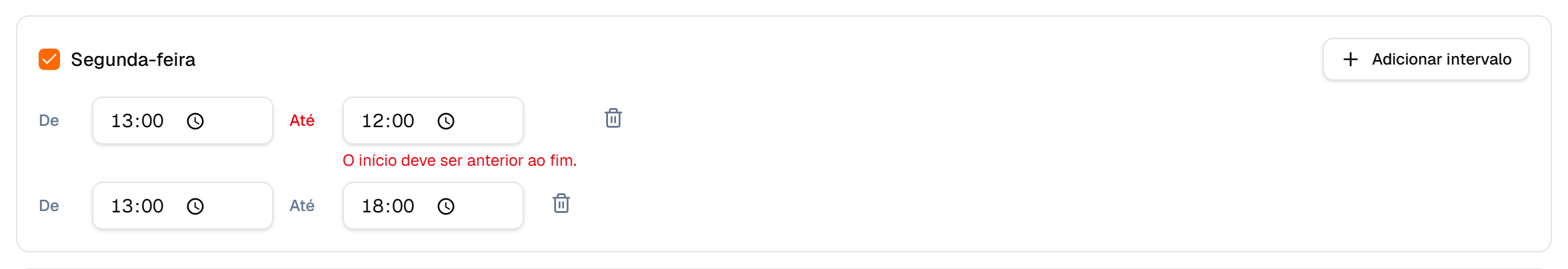Click the red Até label
Viewport: 1568px width, 269px height.
click(x=302, y=121)
